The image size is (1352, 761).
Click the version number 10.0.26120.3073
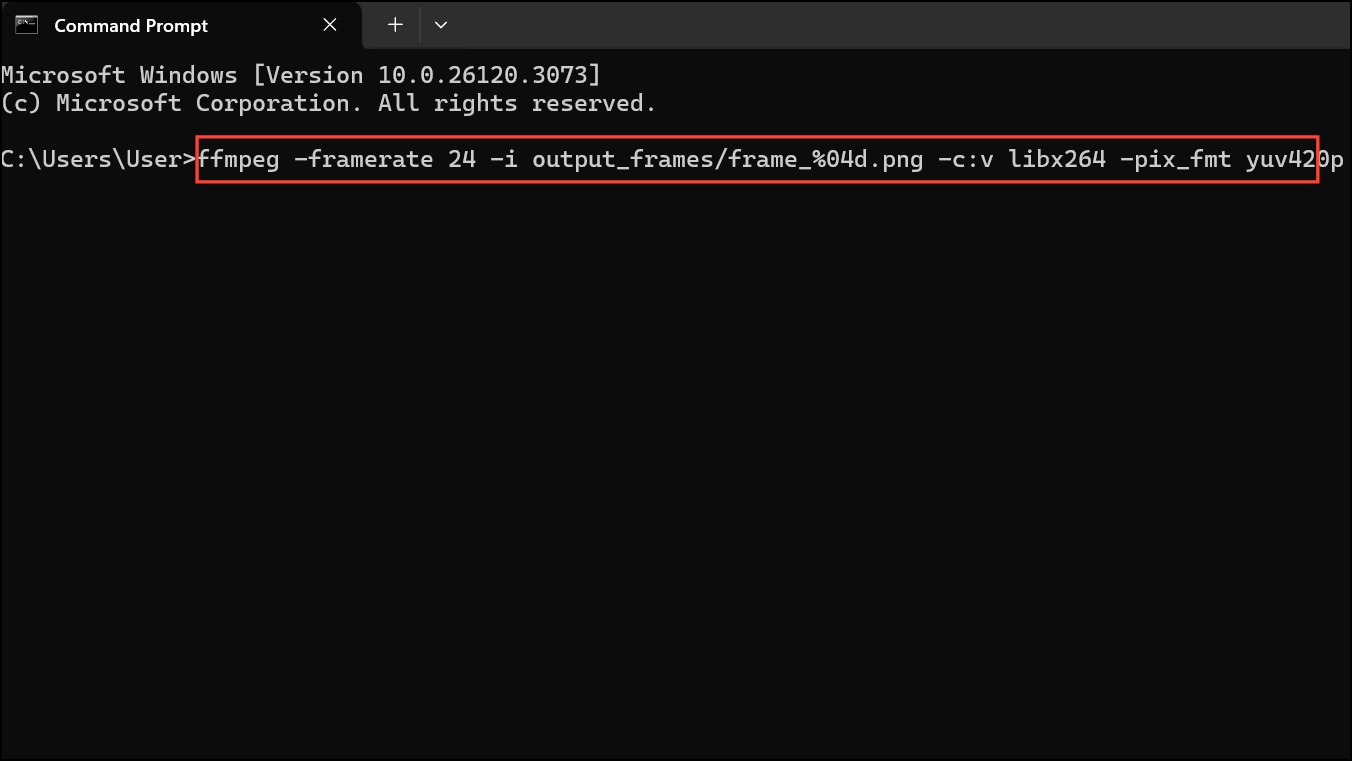484,75
